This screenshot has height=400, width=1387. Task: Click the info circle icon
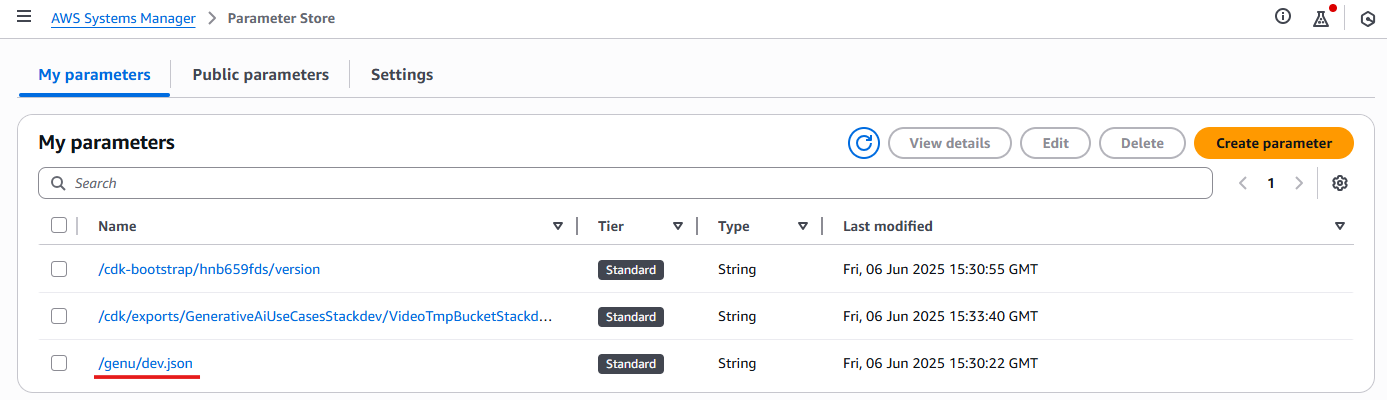1283,17
